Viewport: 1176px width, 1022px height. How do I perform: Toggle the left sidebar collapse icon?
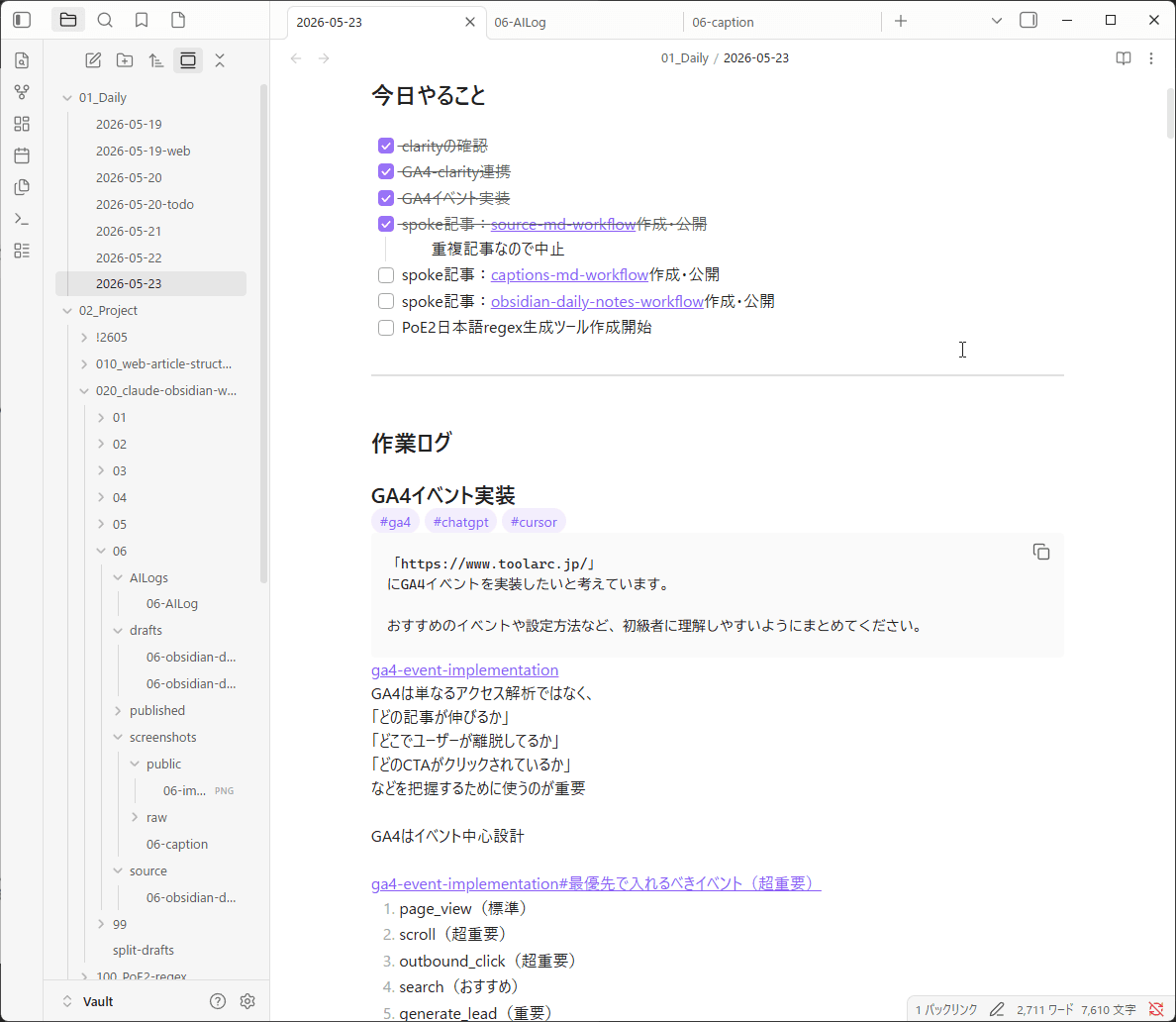click(22, 20)
